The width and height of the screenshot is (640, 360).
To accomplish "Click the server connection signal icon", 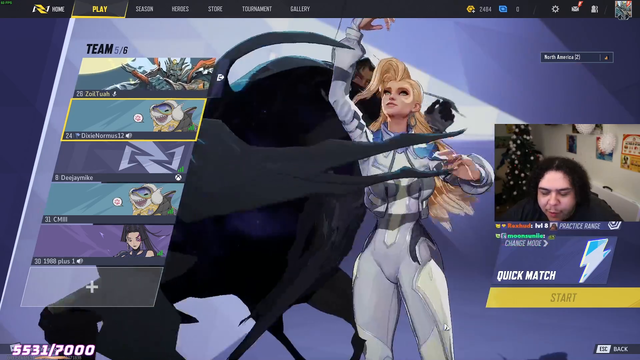I will (606, 58).
